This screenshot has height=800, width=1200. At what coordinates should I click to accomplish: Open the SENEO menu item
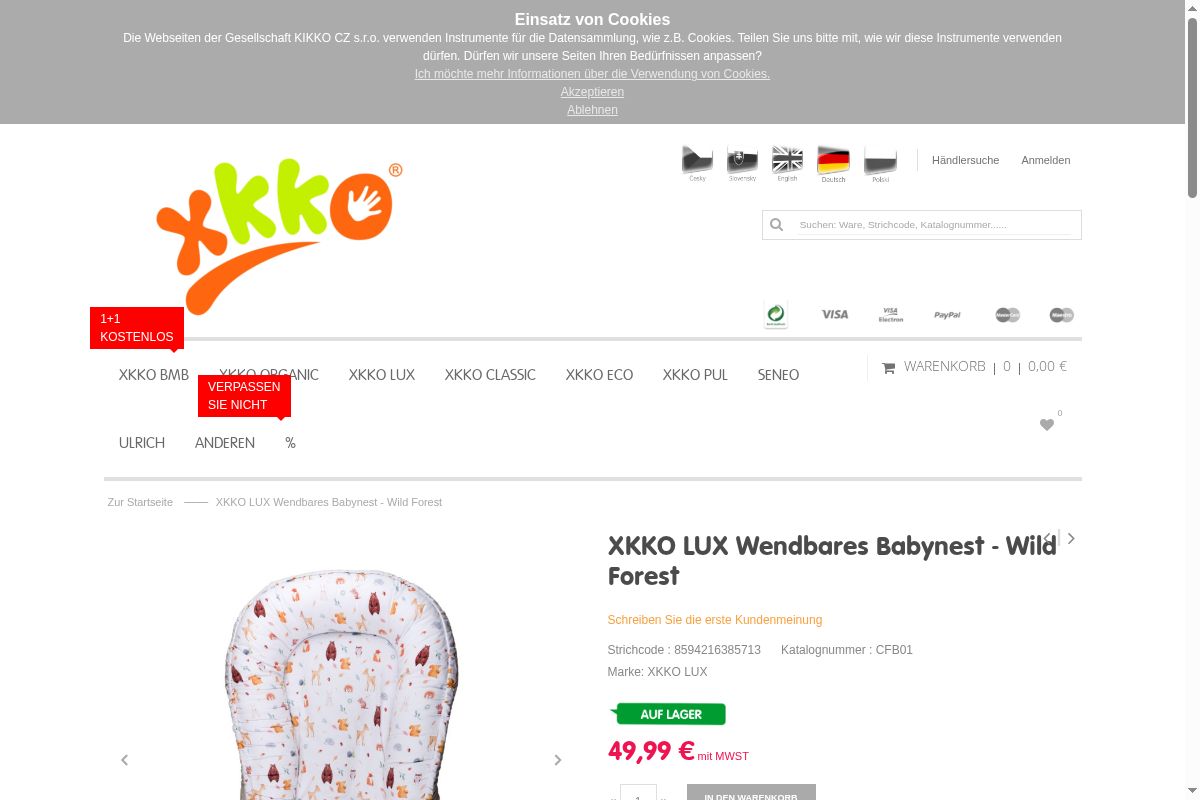[x=778, y=375]
